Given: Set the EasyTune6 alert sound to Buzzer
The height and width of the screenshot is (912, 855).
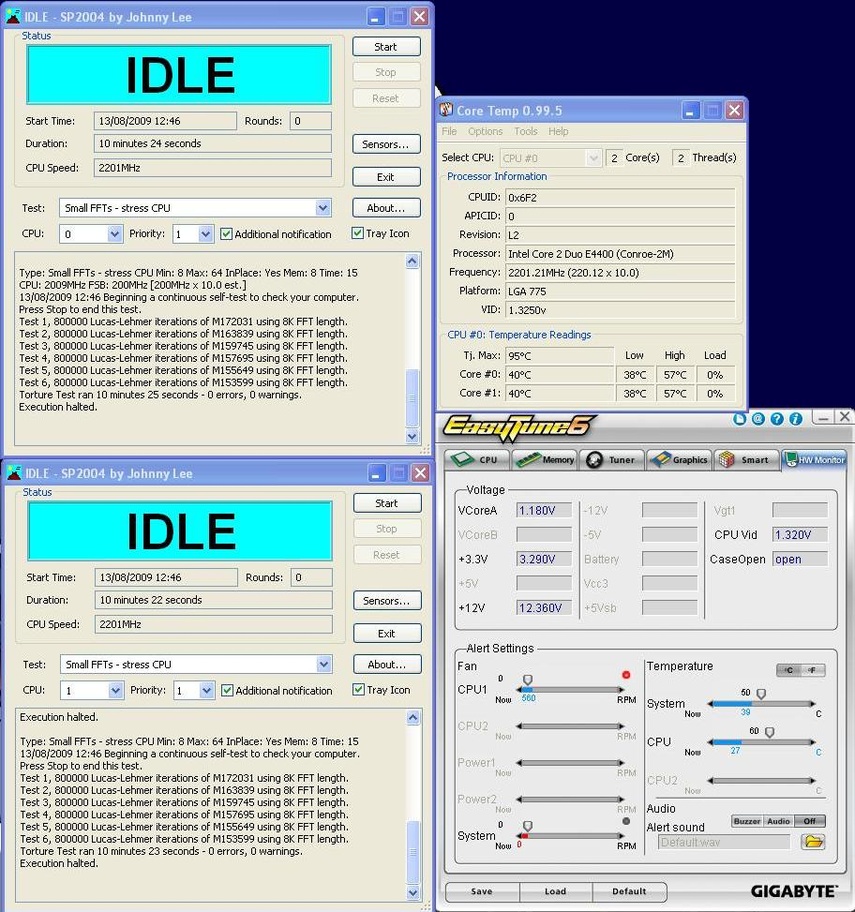Looking at the screenshot, I should (x=747, y=821).
